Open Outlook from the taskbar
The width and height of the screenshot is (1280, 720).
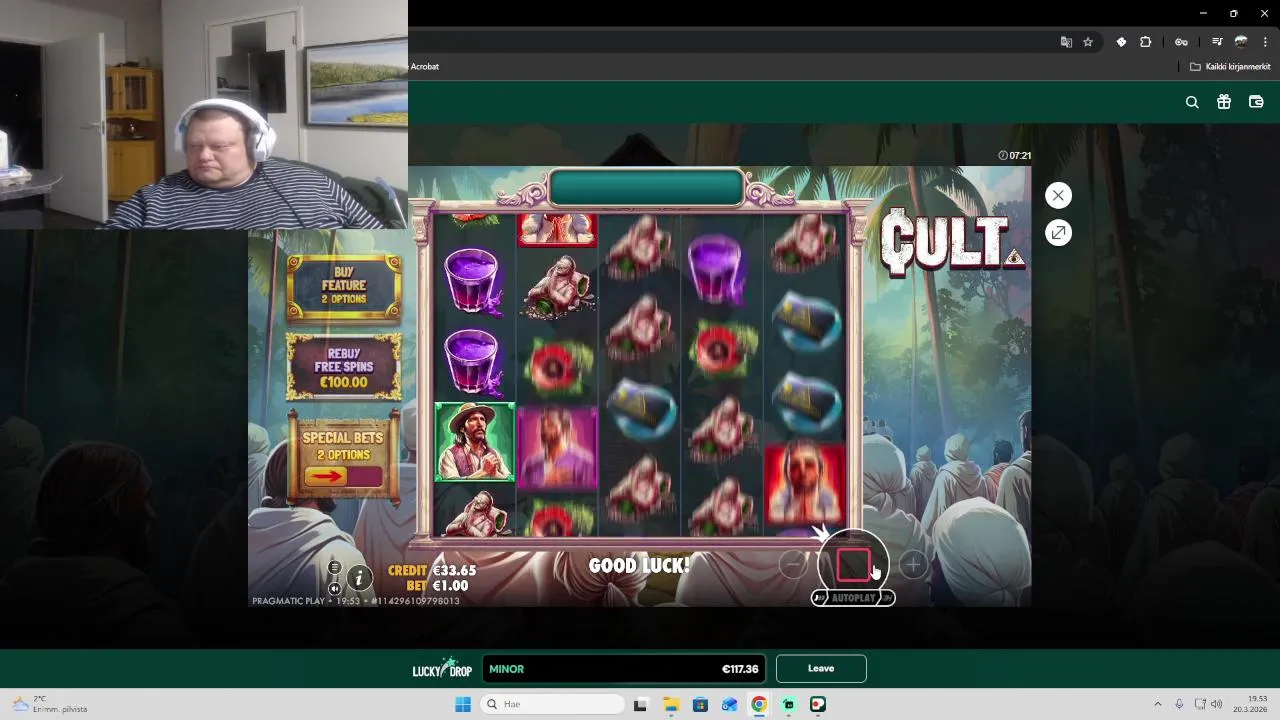729,704
